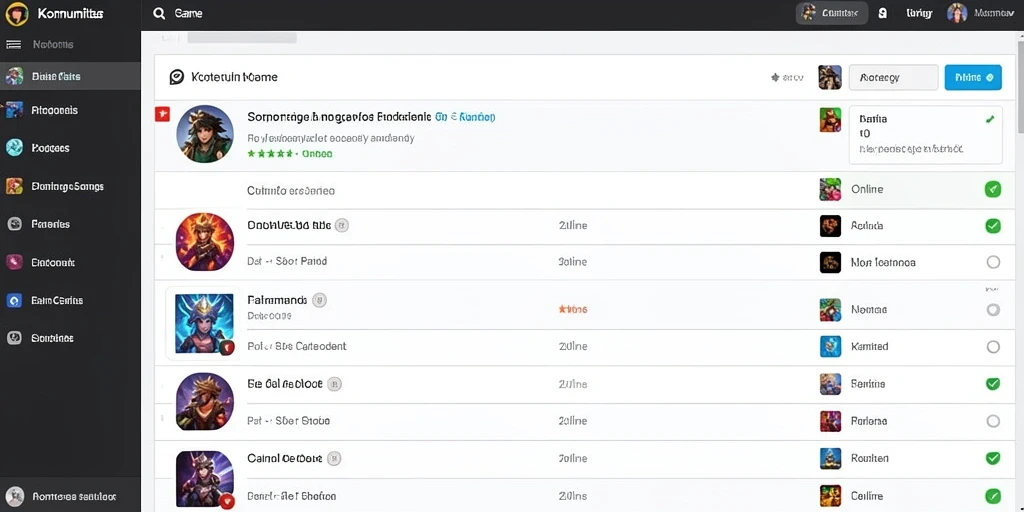The image size is (1024, 512).
Task: Click the speech bubble icon in panel header
Action: pyautogui.click(x=176, y=77)
